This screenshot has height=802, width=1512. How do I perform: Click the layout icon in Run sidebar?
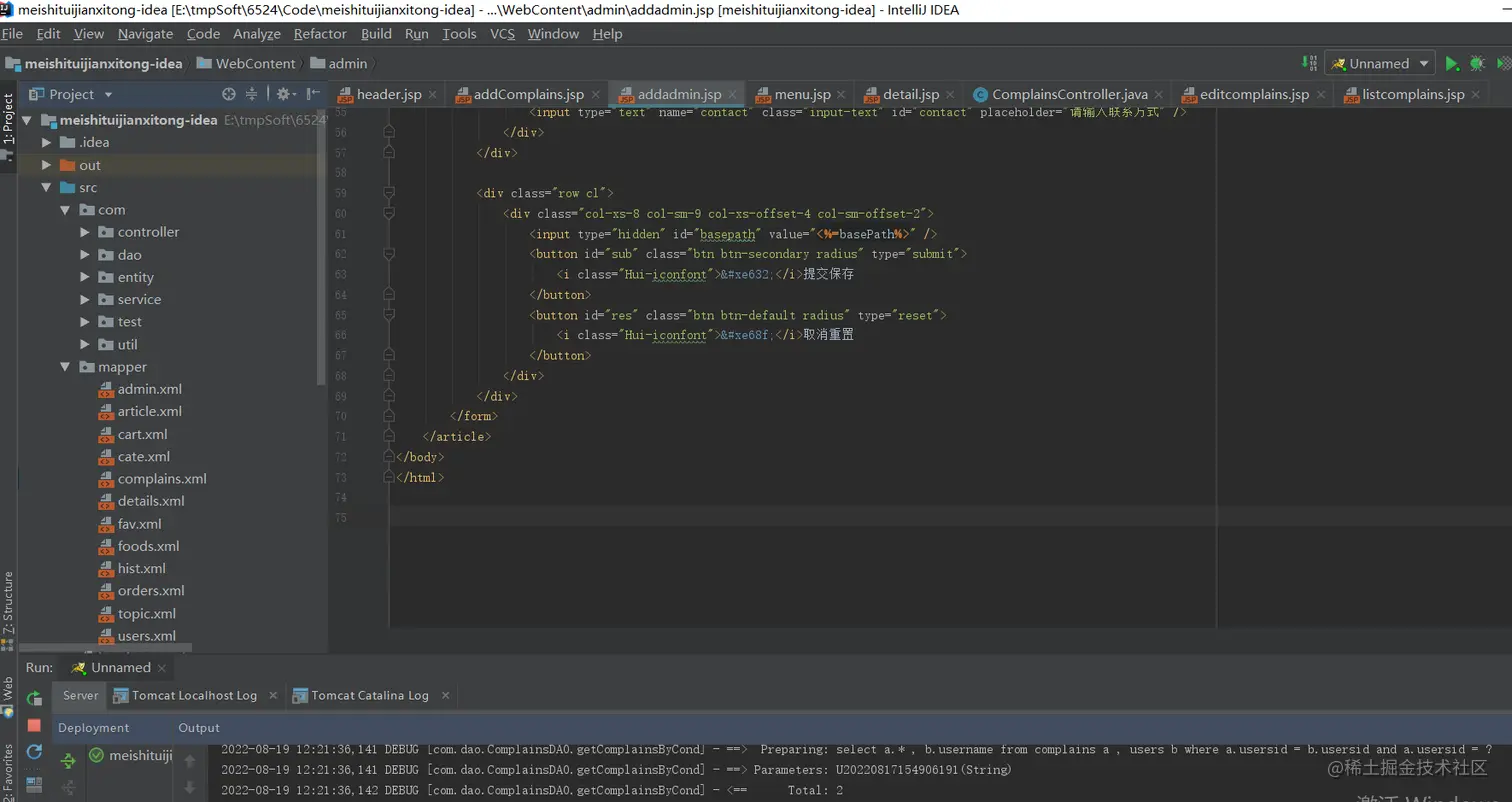point(34,784)
